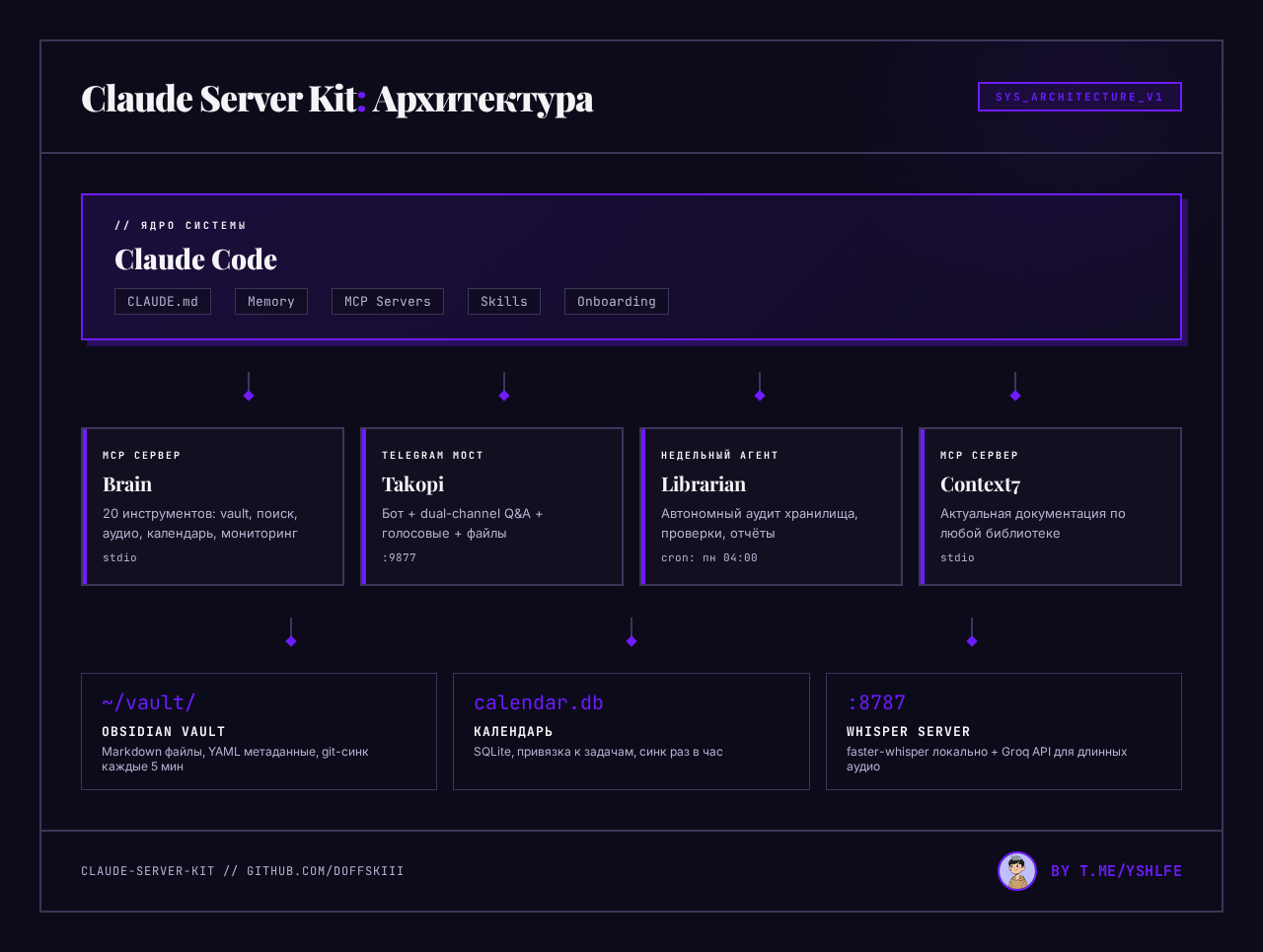
Task: Click the 'SQLite, привязка к задачам' description
Action: click(x=598, y=752)
